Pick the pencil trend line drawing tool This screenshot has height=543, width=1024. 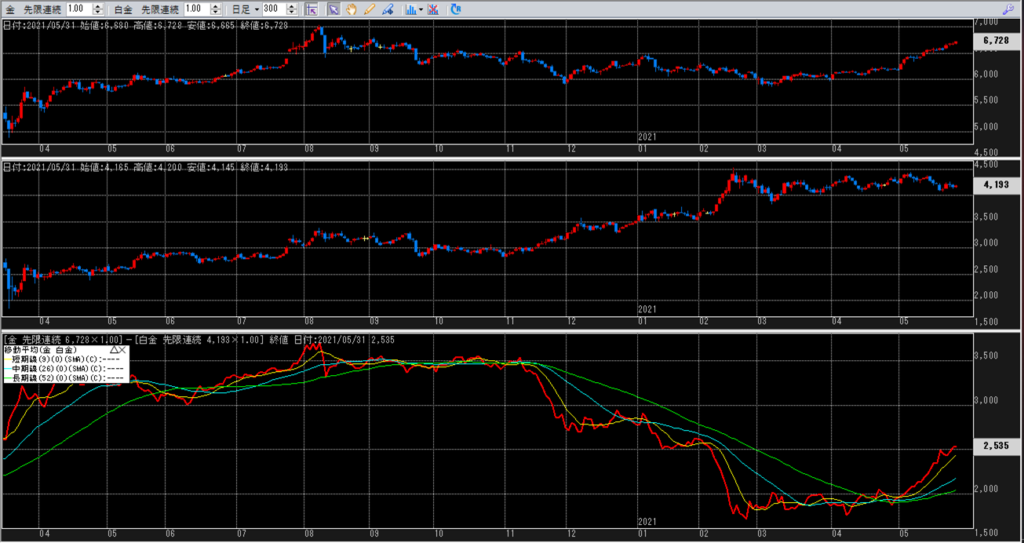click(369, 8)
